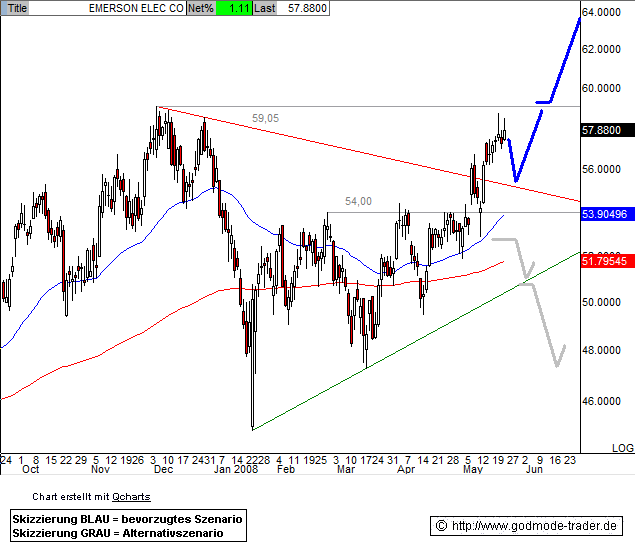Click the Jun month label
Image resolution: width=635 pixels, height=558 pixels.
(x=534, y=469)
